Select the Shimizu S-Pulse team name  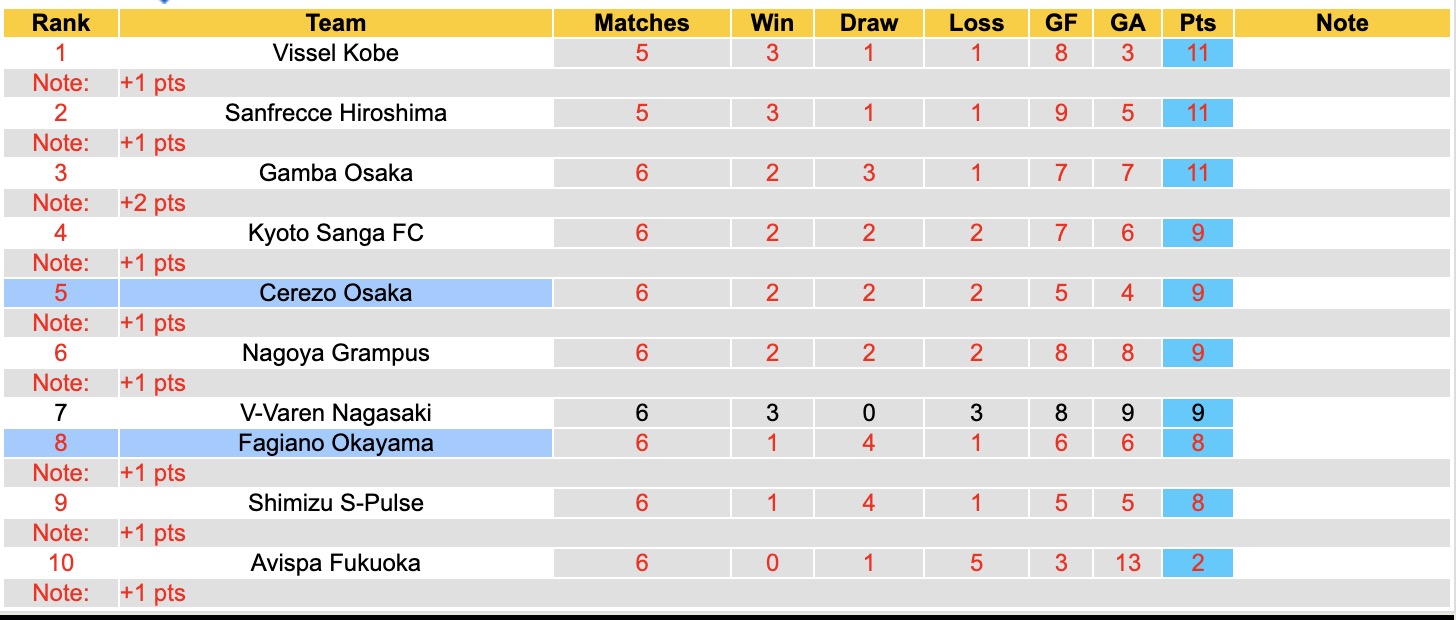coord(335,503)
